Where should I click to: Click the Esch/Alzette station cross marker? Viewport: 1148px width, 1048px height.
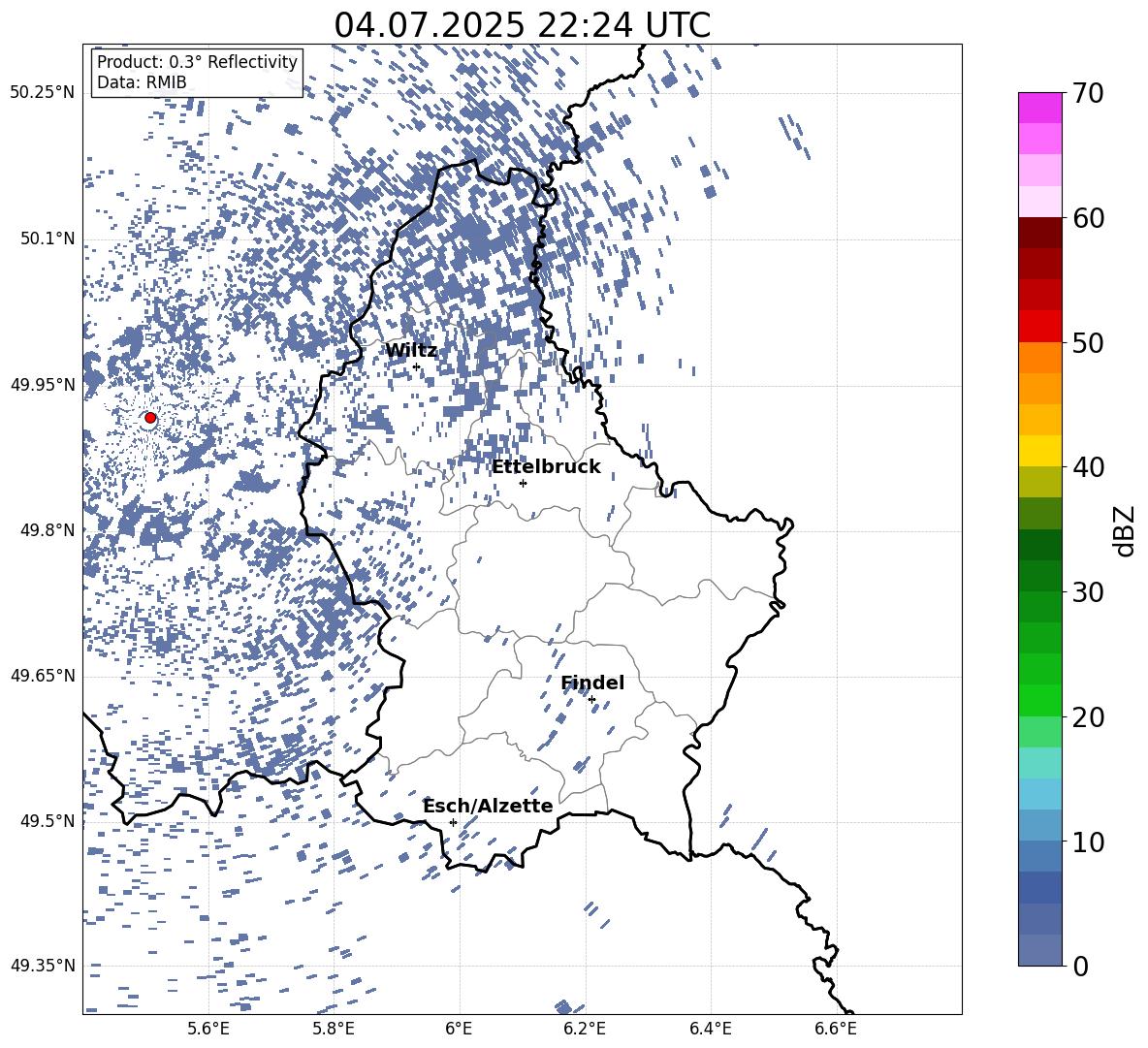pos(453,822)
